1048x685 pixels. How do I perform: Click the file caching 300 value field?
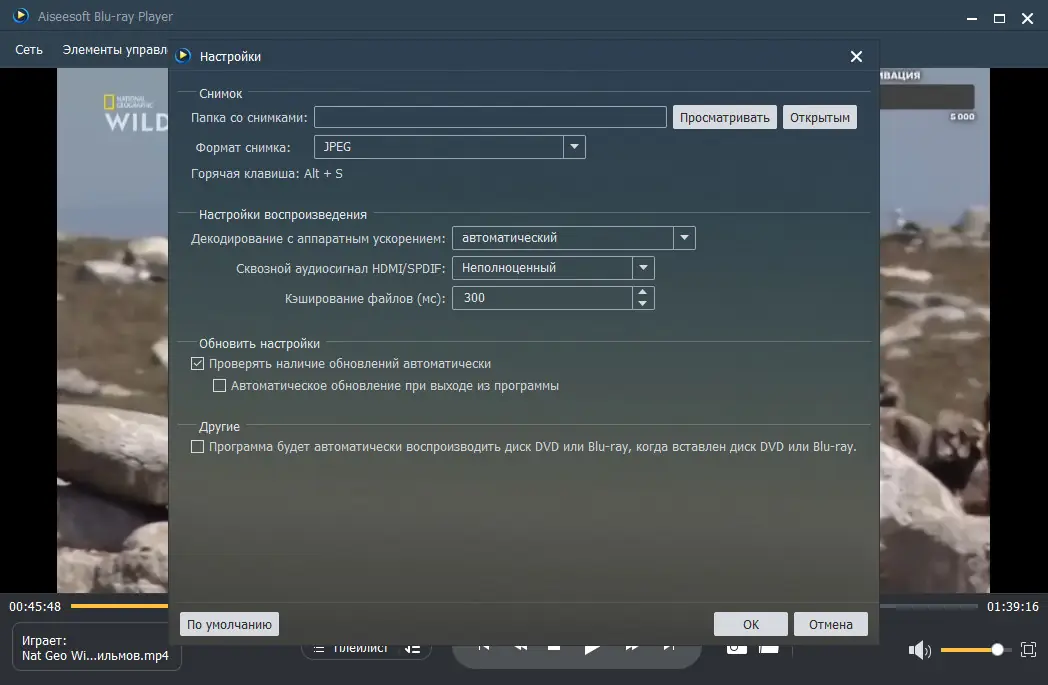click(x=542, y=298)
